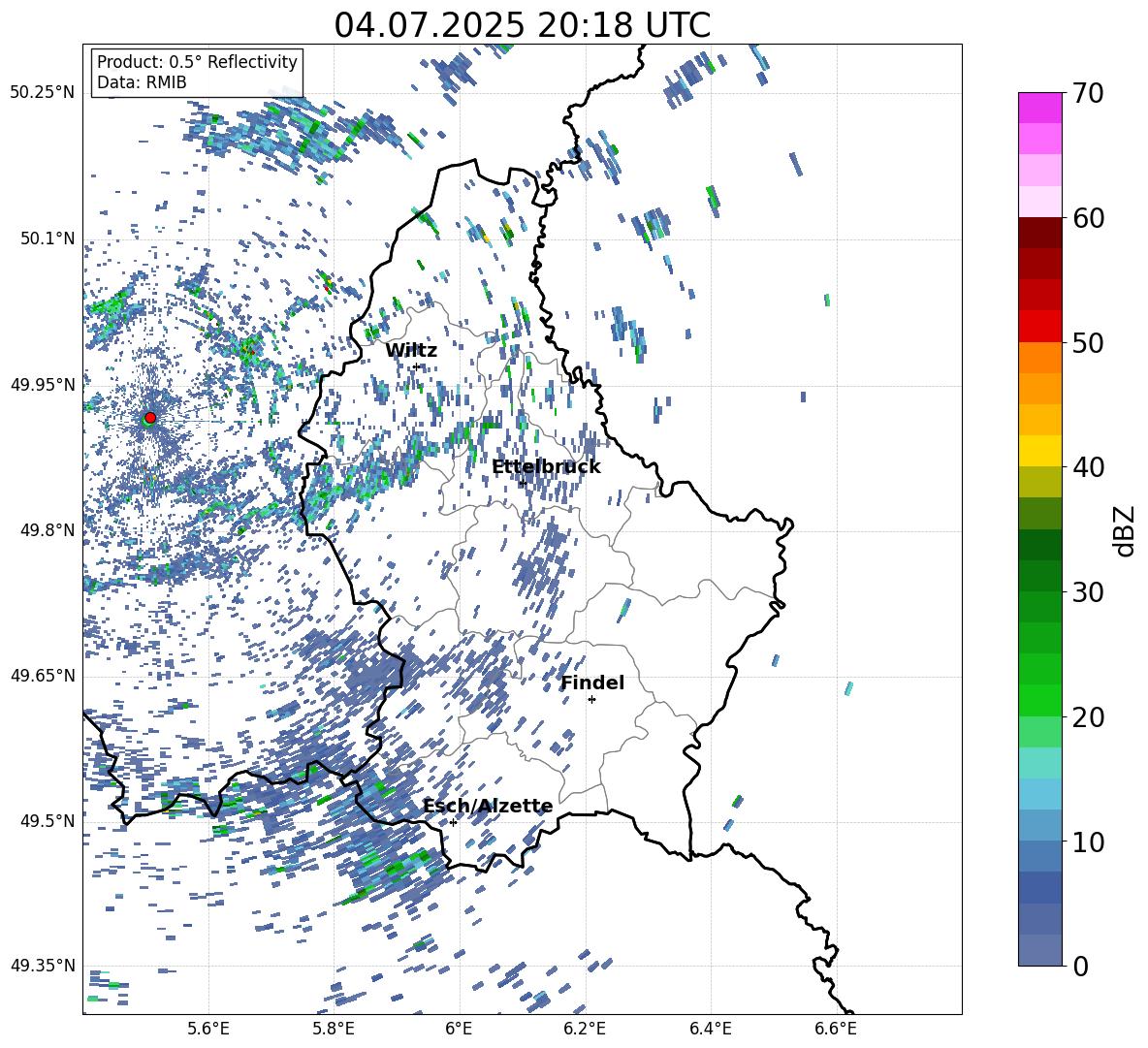Click the colorbar value 30
Screen dimensions: 1148x1048
[1088, 592]
